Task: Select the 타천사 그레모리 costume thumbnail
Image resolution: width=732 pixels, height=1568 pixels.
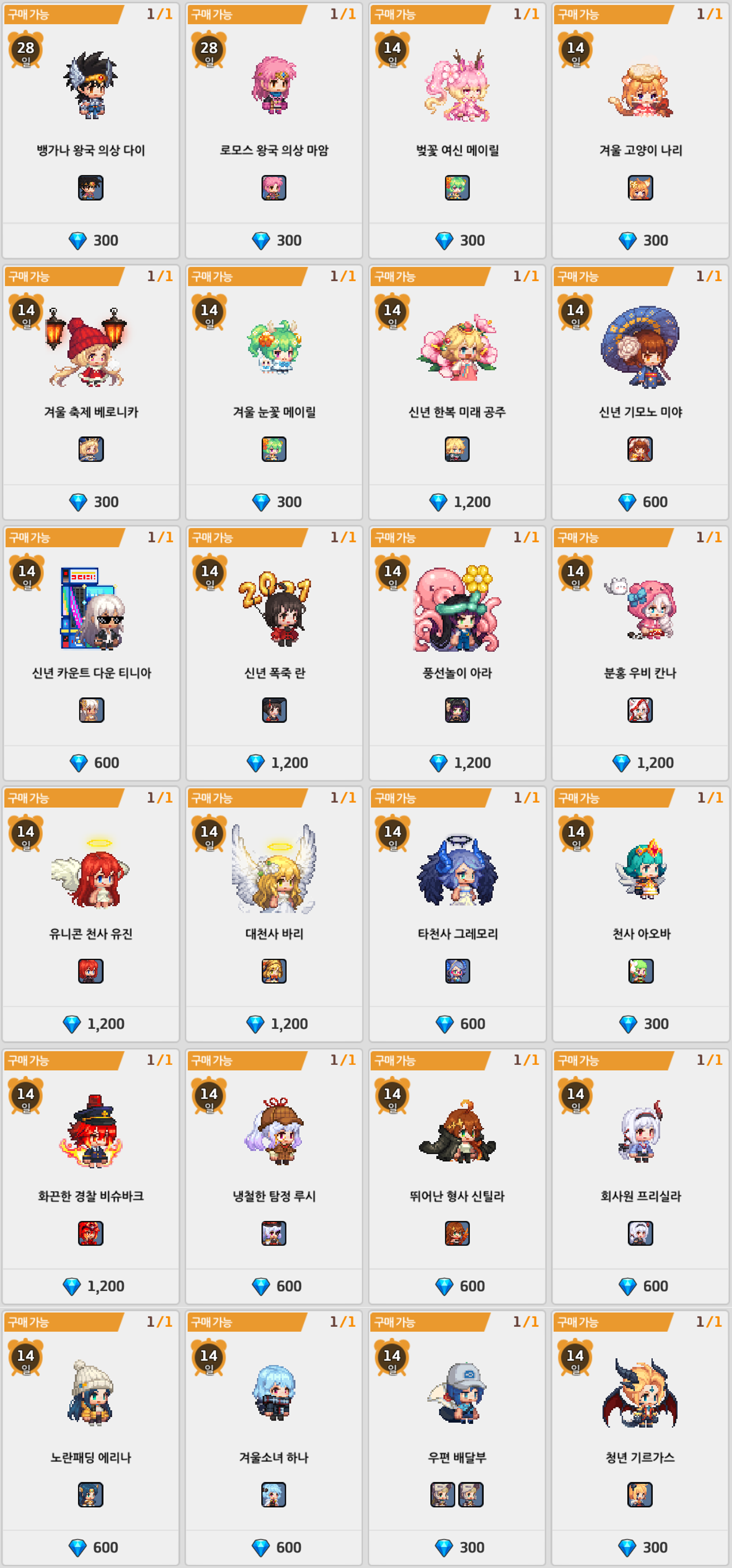Action: pos(457,971)
